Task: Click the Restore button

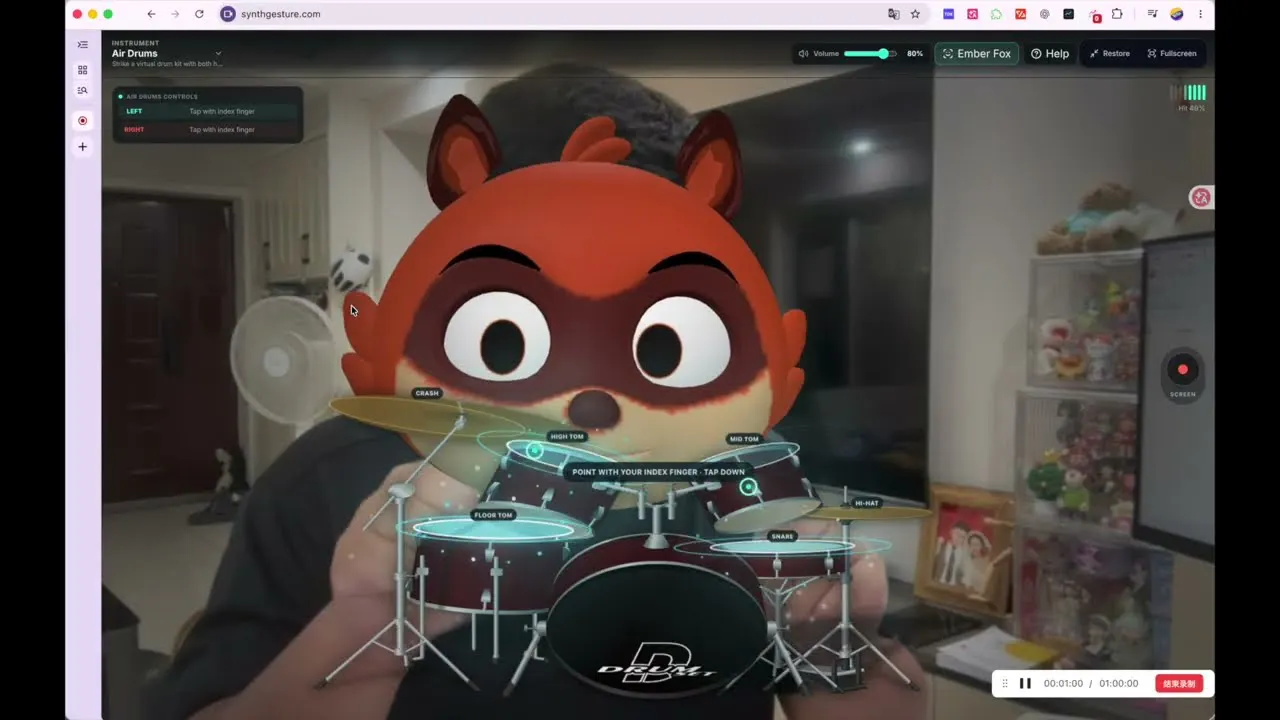Action: [1110, 54]
